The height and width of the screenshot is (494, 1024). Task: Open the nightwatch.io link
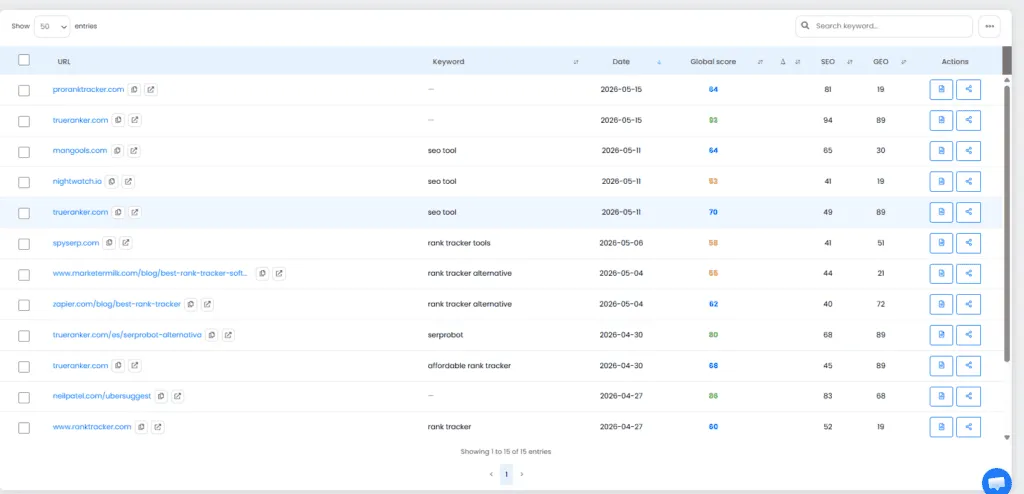coord(77,182)
